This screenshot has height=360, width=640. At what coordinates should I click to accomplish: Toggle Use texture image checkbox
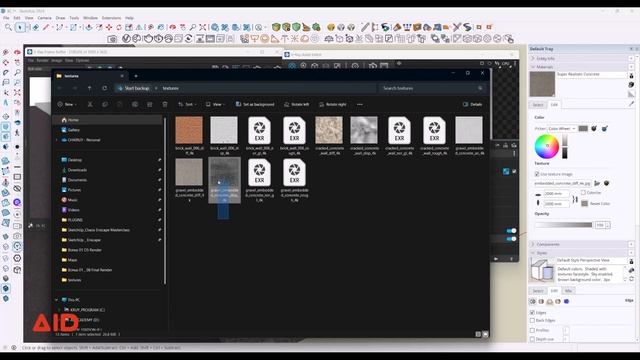coord(537,174)
